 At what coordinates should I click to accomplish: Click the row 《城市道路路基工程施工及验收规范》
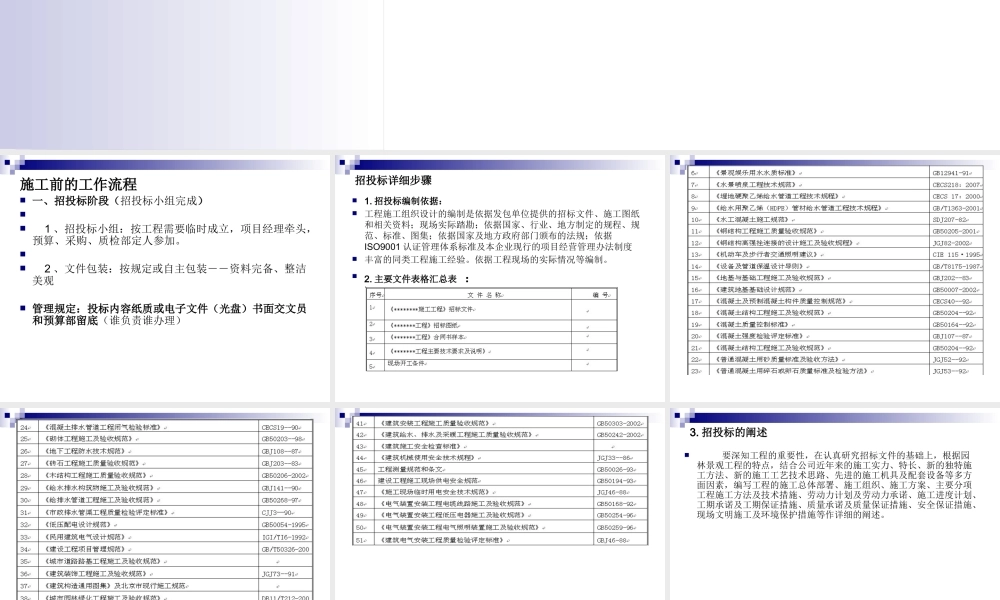(x=165, y=562)
